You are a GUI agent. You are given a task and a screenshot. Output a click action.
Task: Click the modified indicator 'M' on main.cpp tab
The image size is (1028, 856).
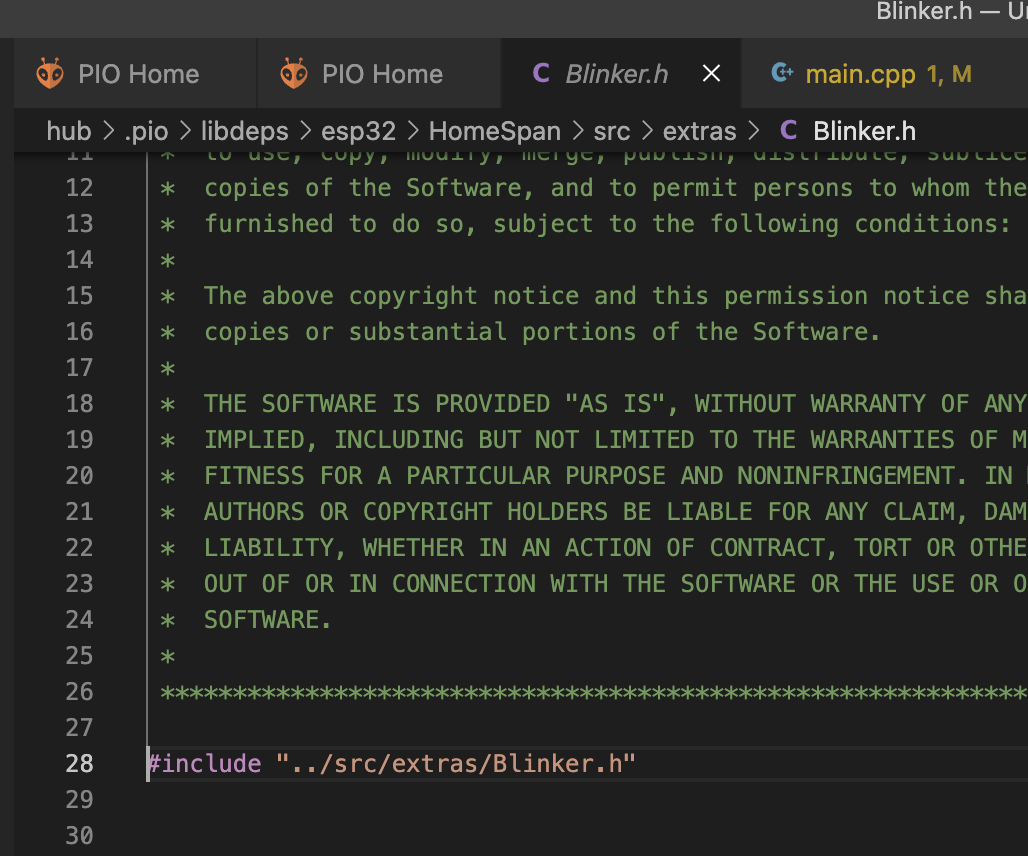click(x=962, y=73)
